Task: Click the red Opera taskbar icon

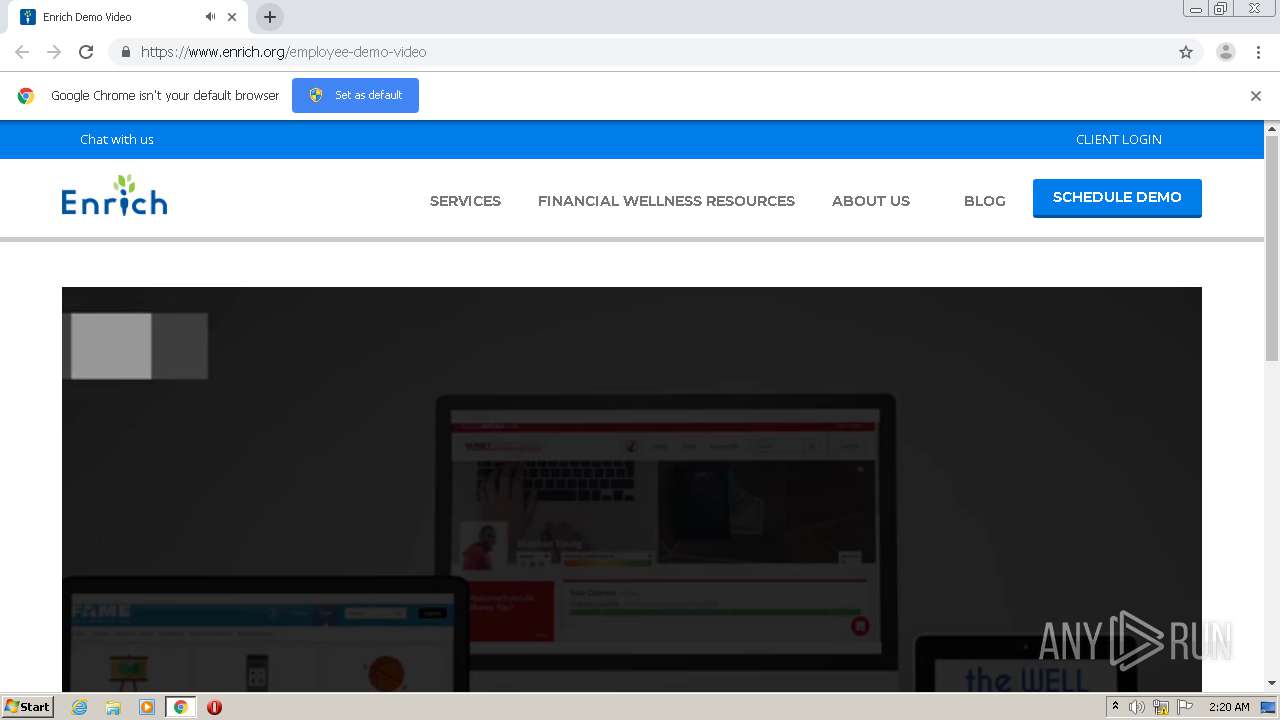Action: coord(214,707)
